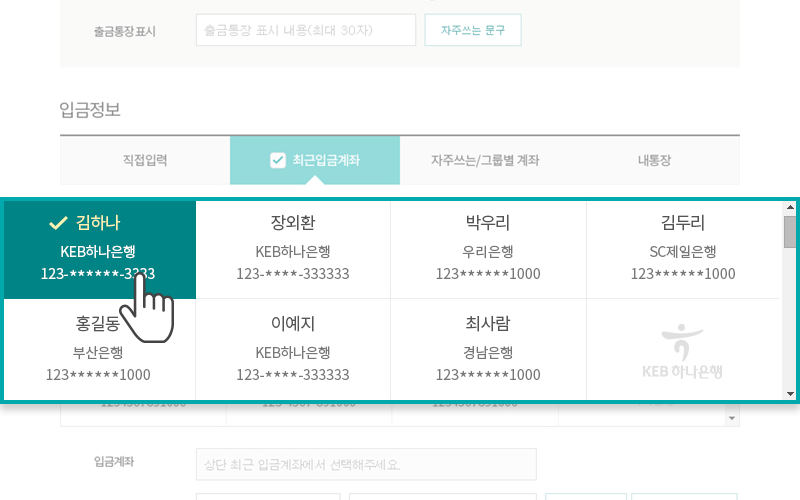This screenshot has height=500, width=800.
Task: Click the 부산은행 bank name text
Action: [98, 353]
